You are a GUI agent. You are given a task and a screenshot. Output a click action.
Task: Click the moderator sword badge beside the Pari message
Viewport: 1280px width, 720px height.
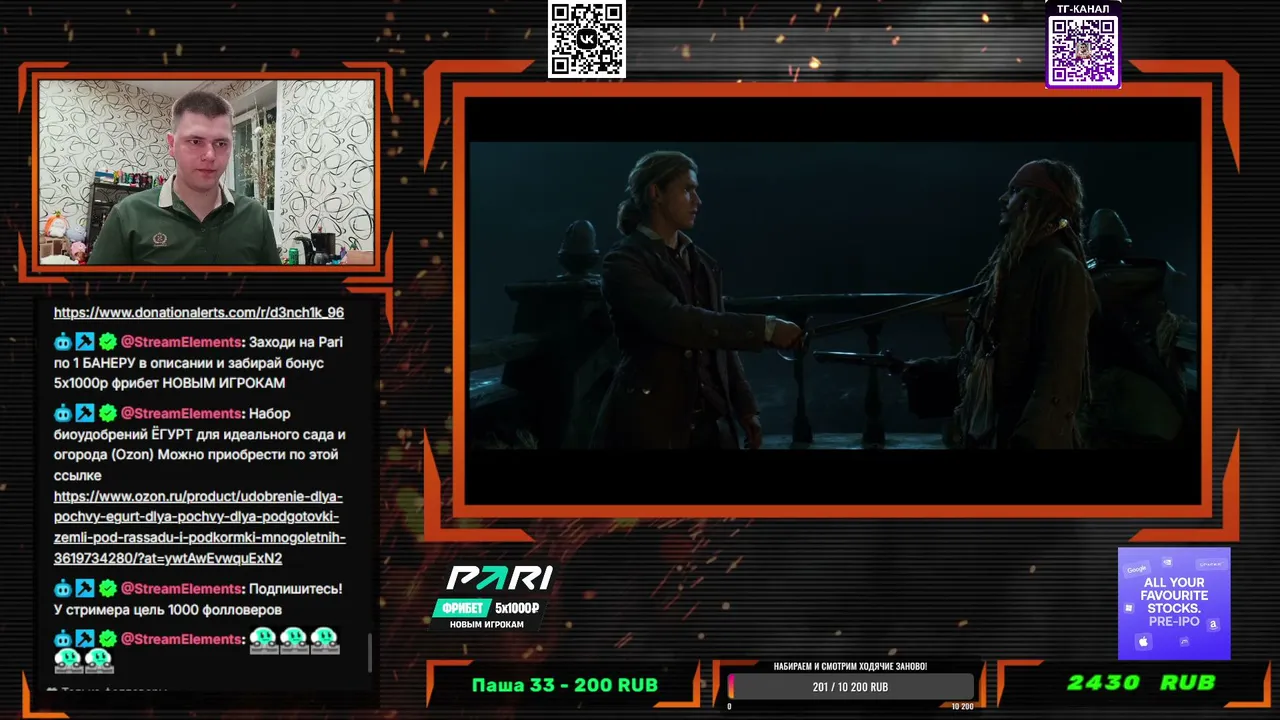tap(85, 342)
